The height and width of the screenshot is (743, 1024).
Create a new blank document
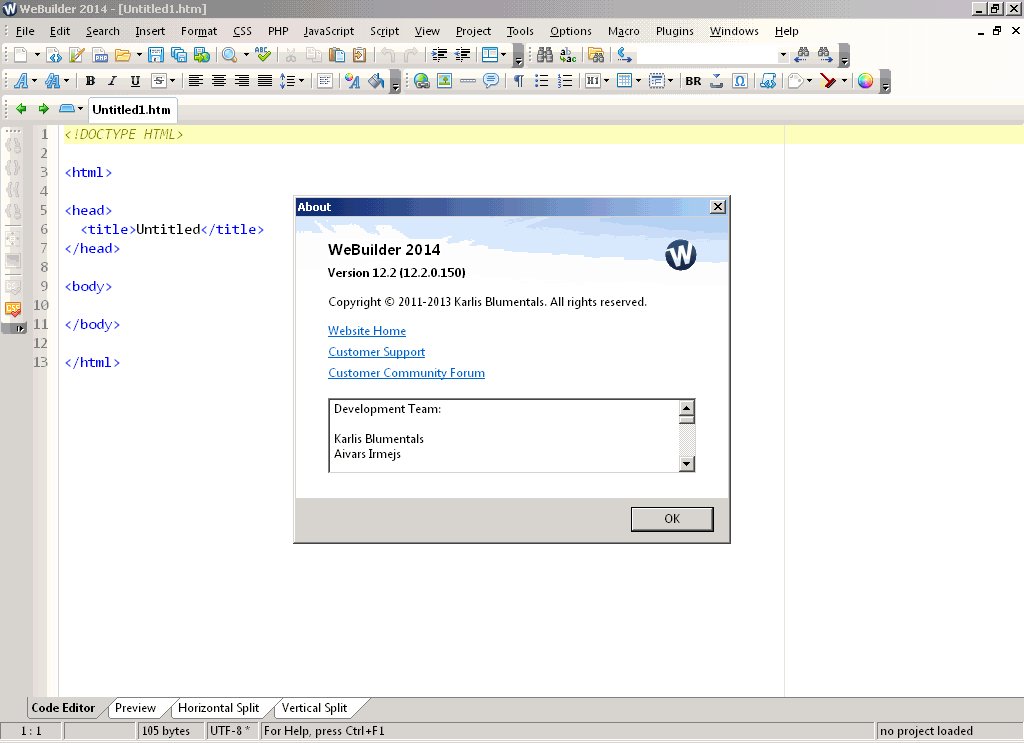(20, 55)
